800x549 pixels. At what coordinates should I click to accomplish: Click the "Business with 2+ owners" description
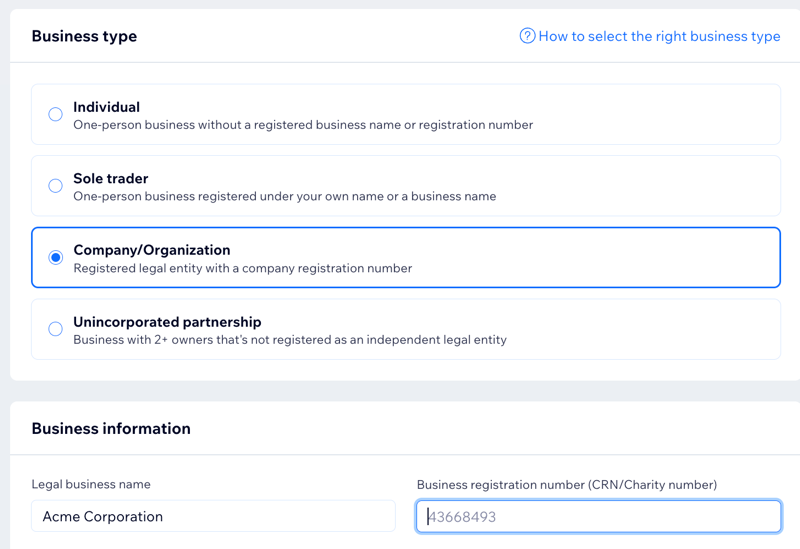(289, 340)
